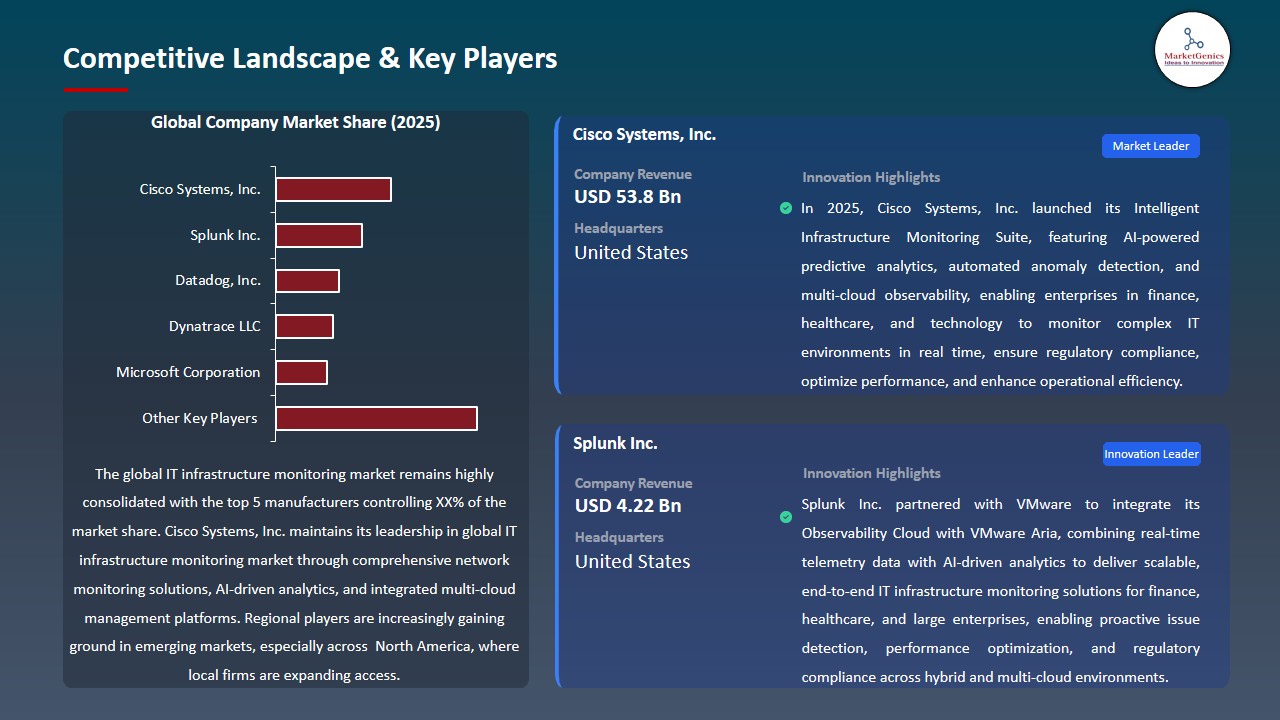Expand the Splunk Inc. card
The height and width of the screenshot is (720, 1280).
pos(615,443)
